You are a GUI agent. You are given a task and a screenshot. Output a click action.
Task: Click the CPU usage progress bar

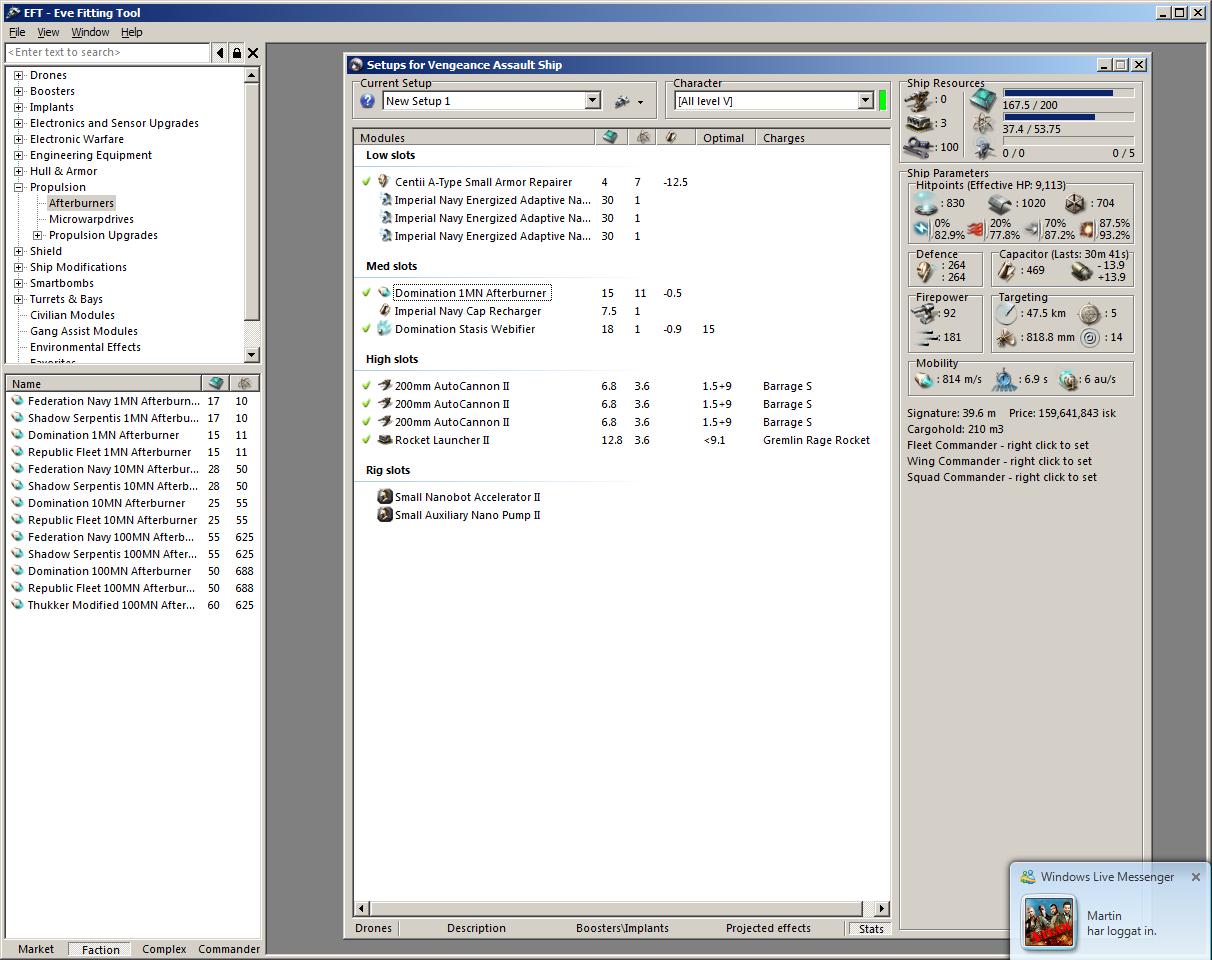tap(1068, 93)
